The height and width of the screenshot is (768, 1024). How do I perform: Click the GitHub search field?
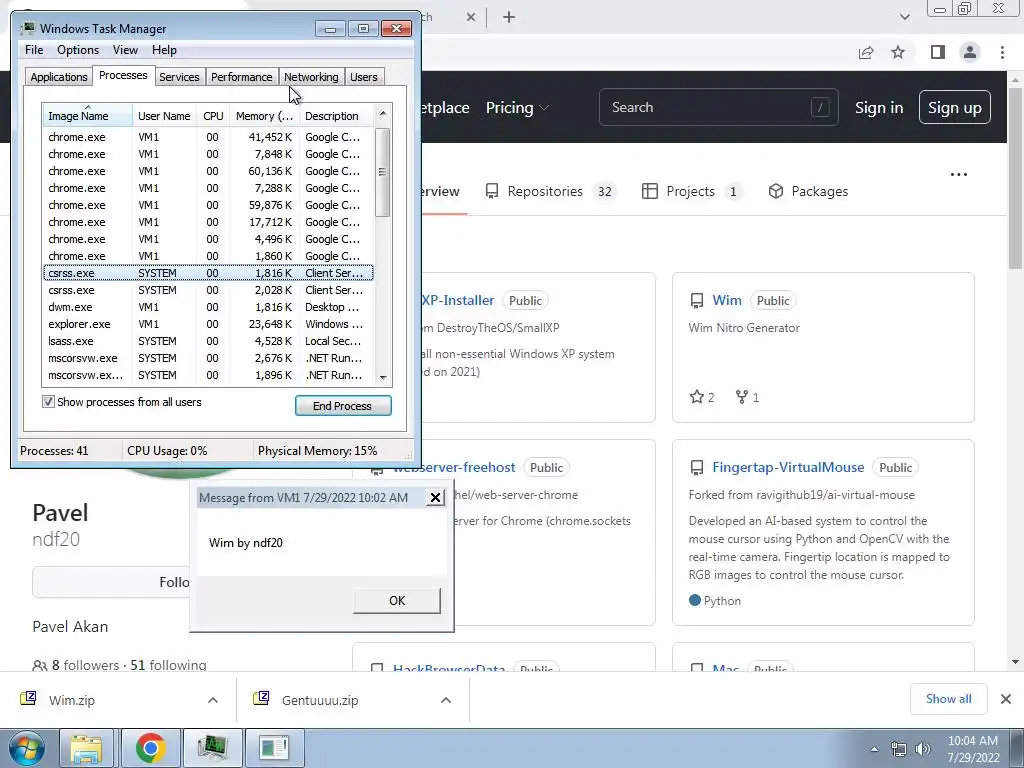(x=718, y=107)
